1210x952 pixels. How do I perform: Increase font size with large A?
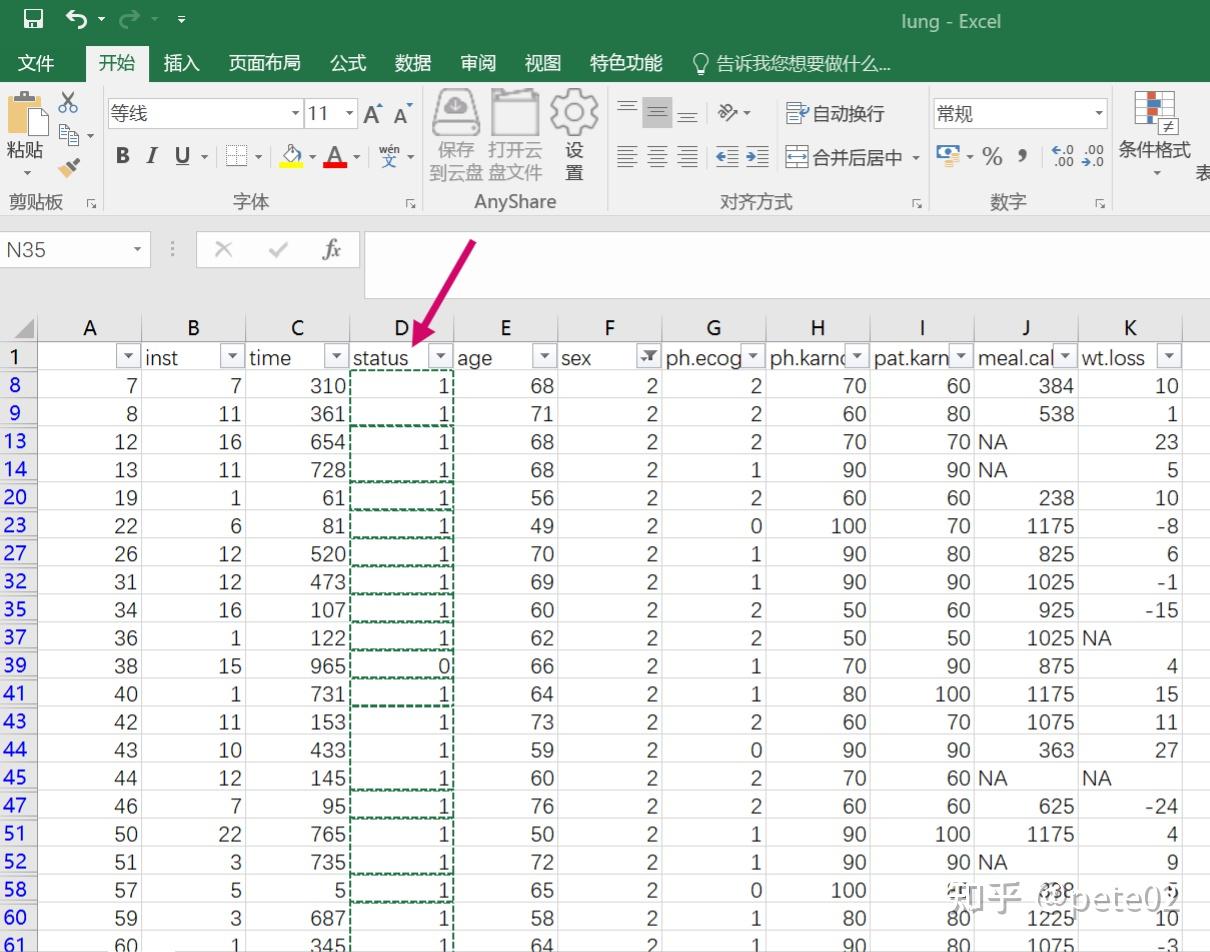click(x=373, y=114)
